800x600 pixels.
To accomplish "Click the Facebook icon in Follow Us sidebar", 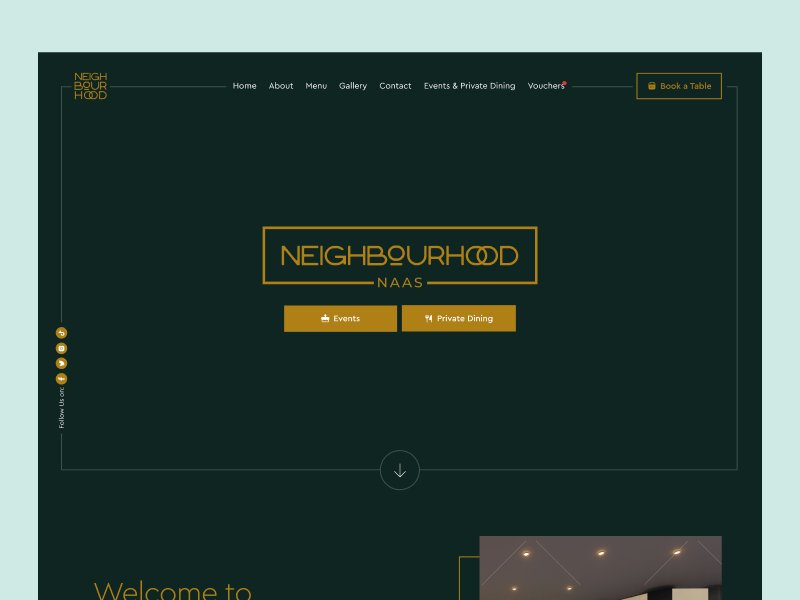I will [x=61, y=379].
